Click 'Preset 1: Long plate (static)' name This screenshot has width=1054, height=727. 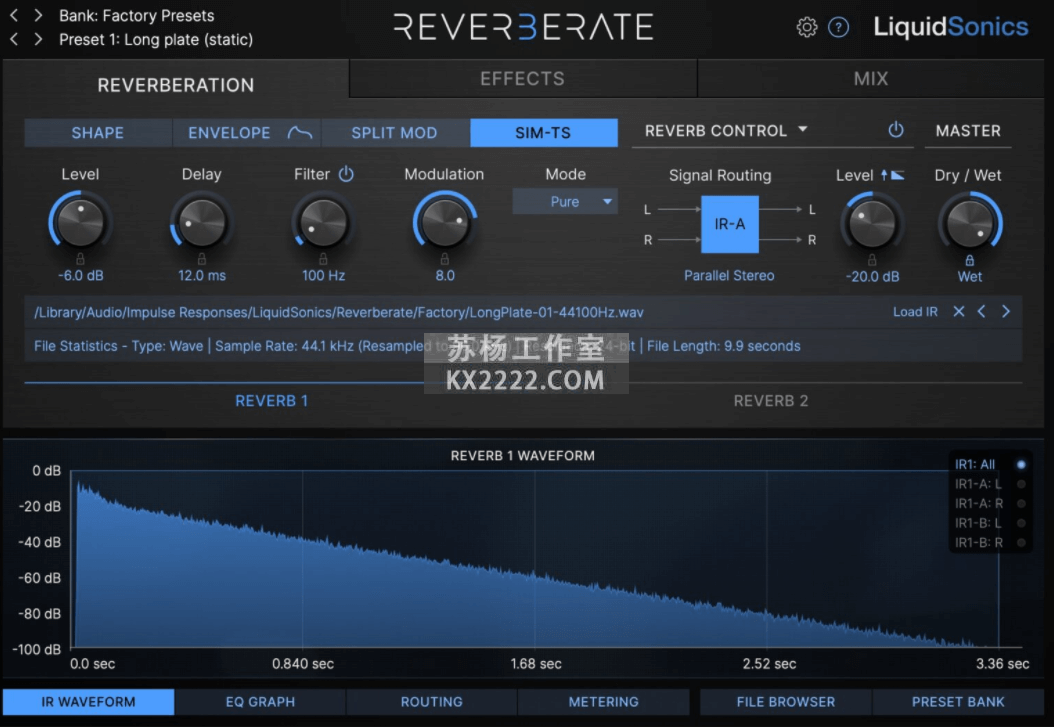156,39
